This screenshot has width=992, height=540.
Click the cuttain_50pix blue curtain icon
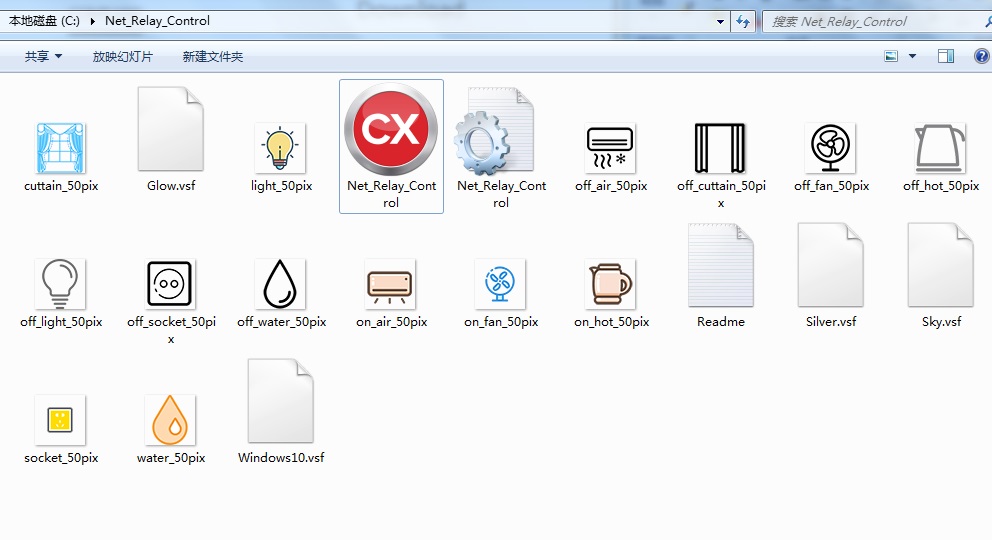tap(61, 148)
